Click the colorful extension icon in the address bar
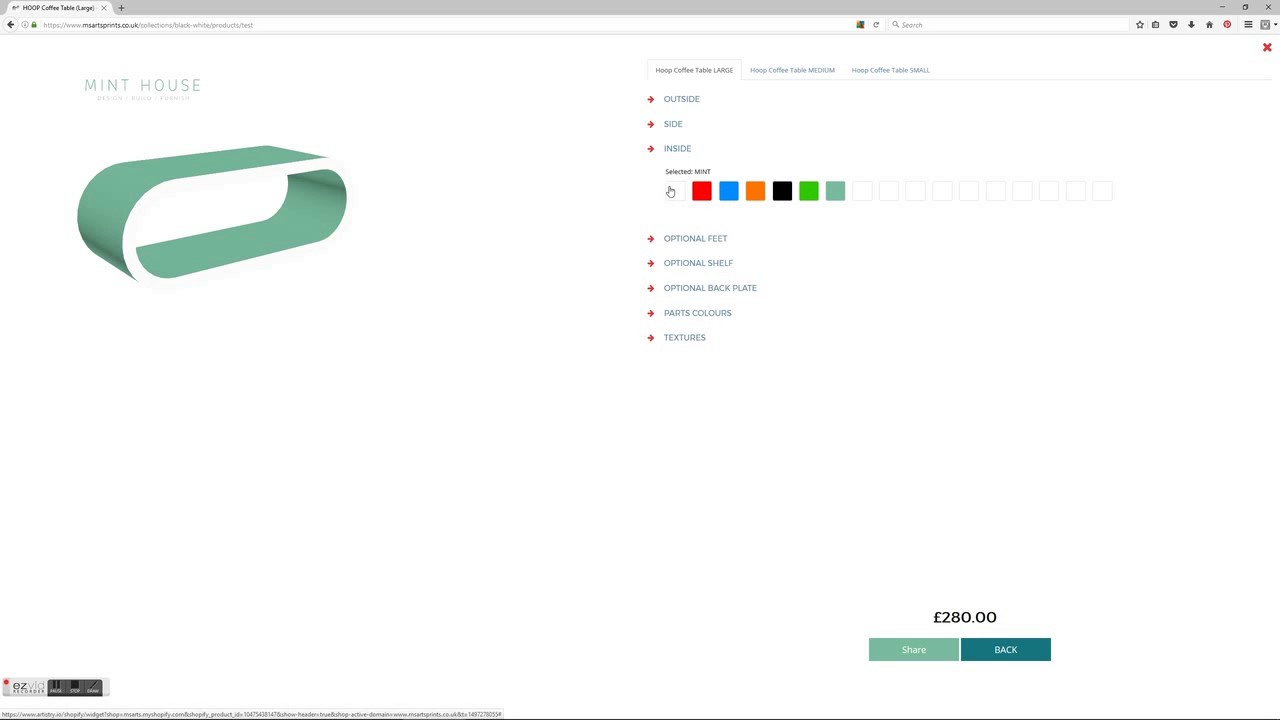1280x720 pixels. click(x=860, y=24)
